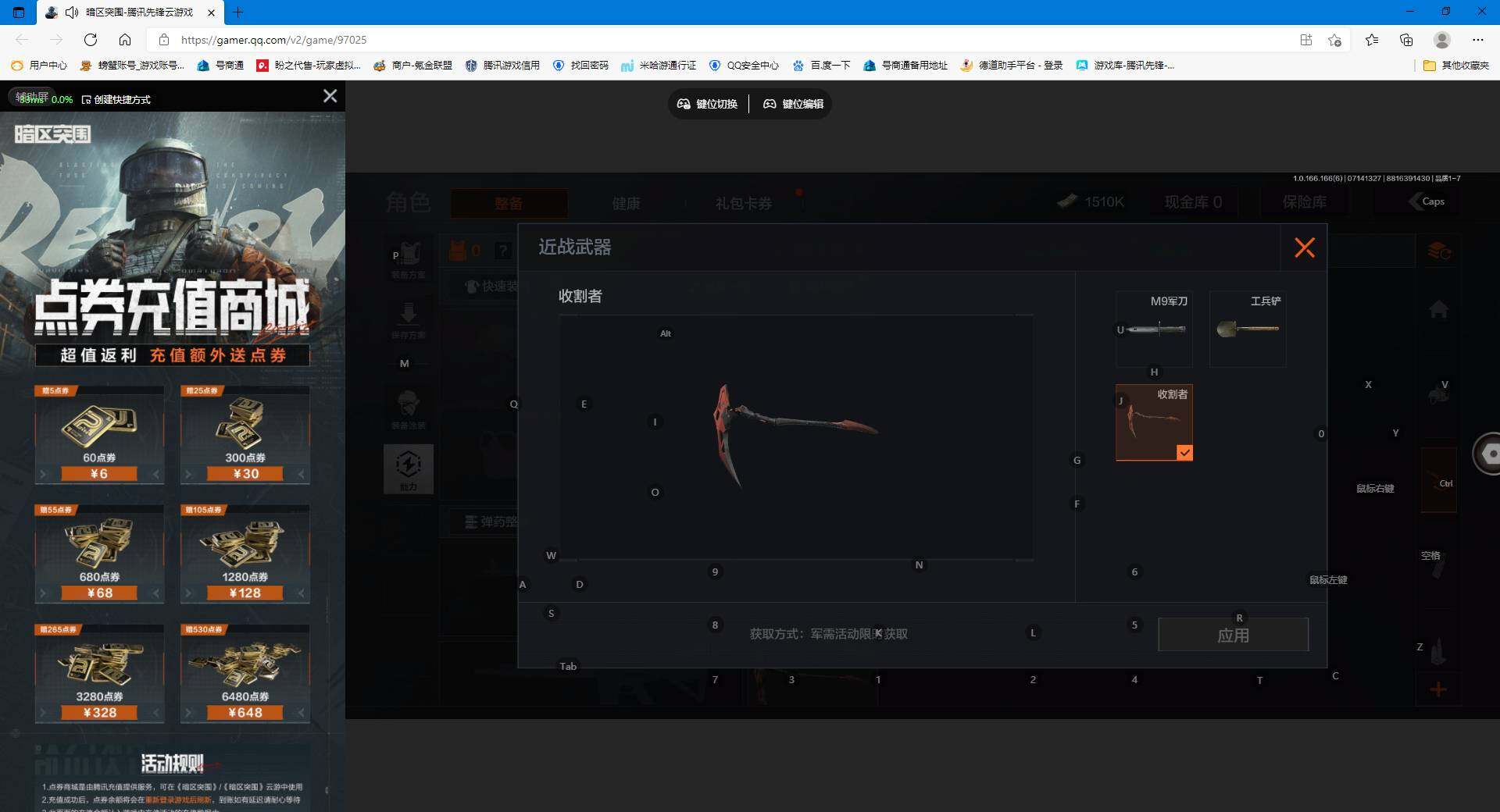Open the 德道助手平台 - 登录 bookmark
This screenshot has width=1500, height=812.
[1012, 66]
